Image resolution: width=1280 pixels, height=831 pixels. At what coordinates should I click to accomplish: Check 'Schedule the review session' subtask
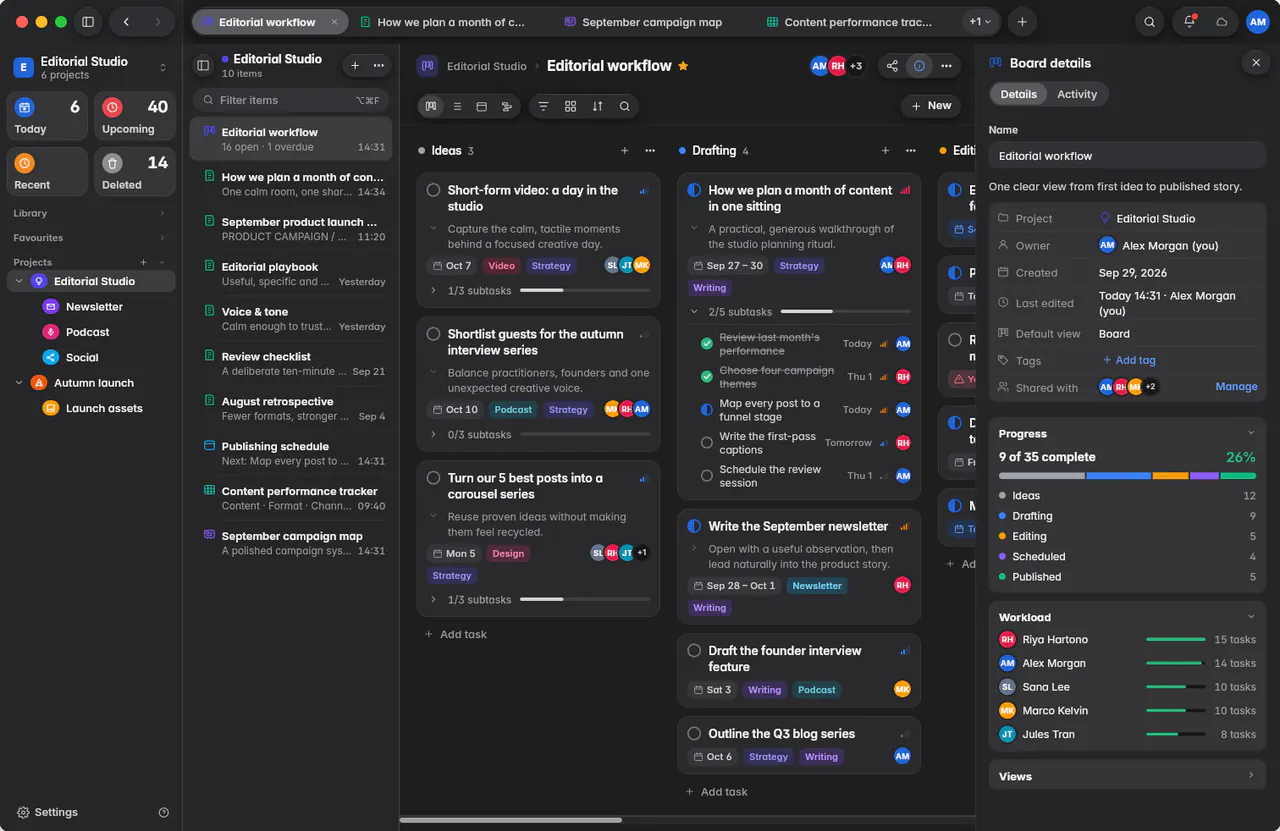[x=707, y=476]
